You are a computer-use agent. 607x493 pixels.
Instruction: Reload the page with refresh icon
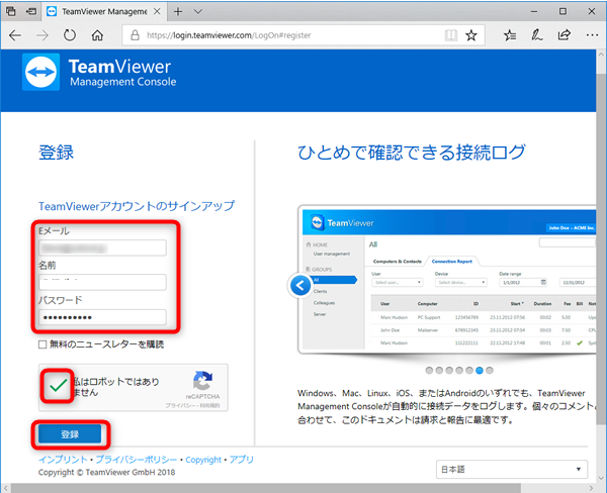tap(70, 36)
